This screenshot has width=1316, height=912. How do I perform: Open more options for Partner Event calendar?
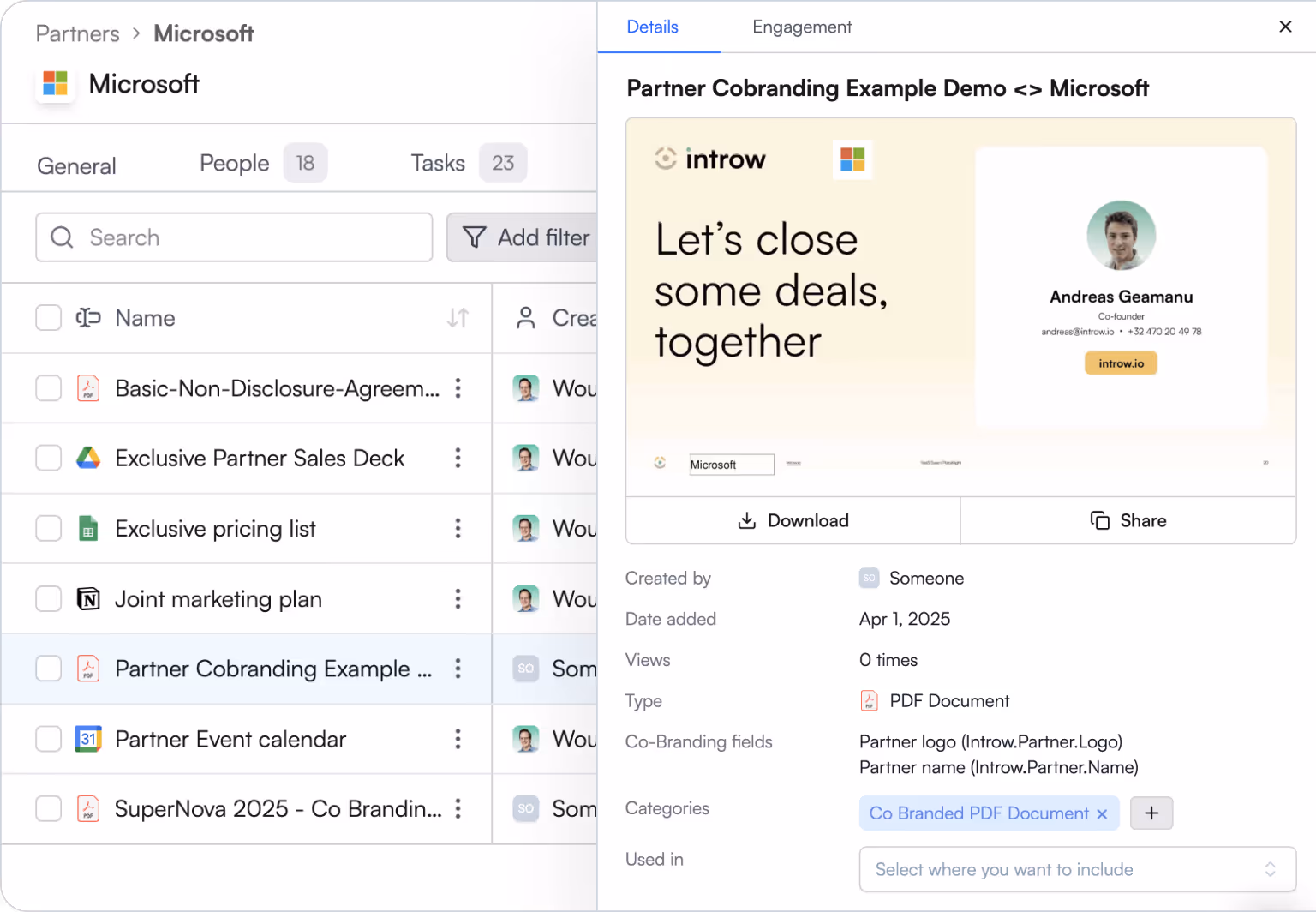coord(458,739)
